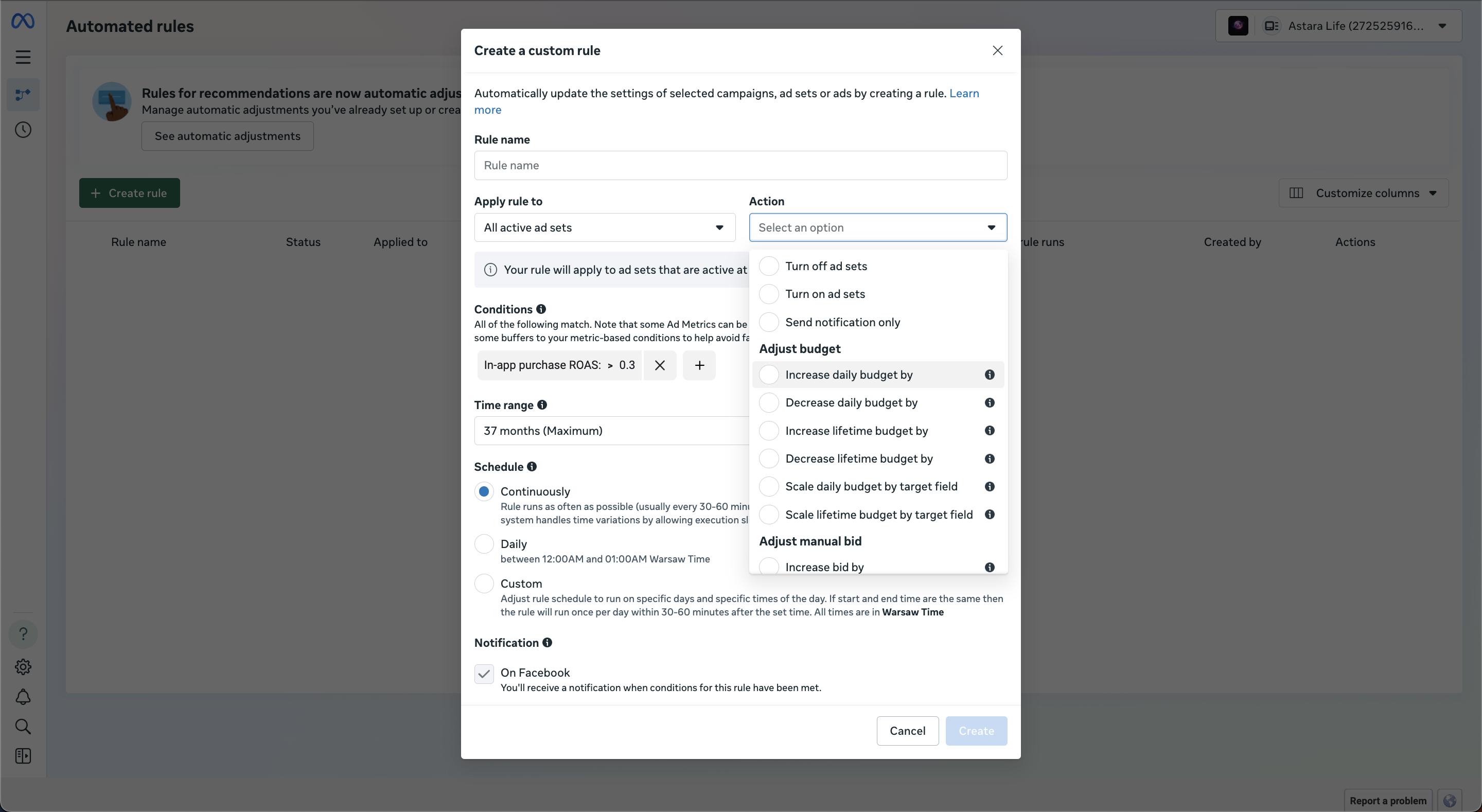Open the Learn more link

pyautogui.click(x=964, y=93)
